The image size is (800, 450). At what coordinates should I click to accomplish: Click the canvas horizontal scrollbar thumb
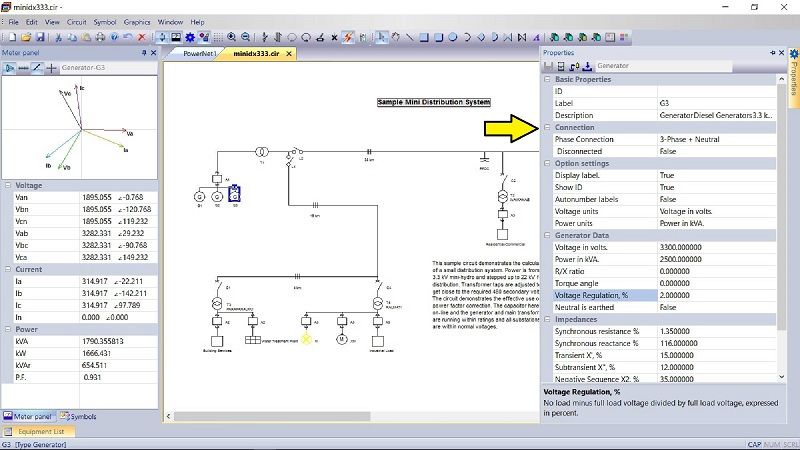click(272, 416)
